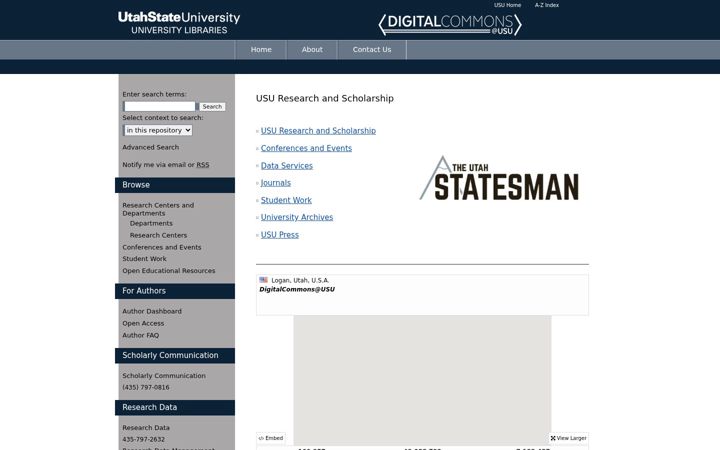The width and height of the screenshot is (720, 450).
Task: Click View Larger on the map
Action: (x=568, y=438)
